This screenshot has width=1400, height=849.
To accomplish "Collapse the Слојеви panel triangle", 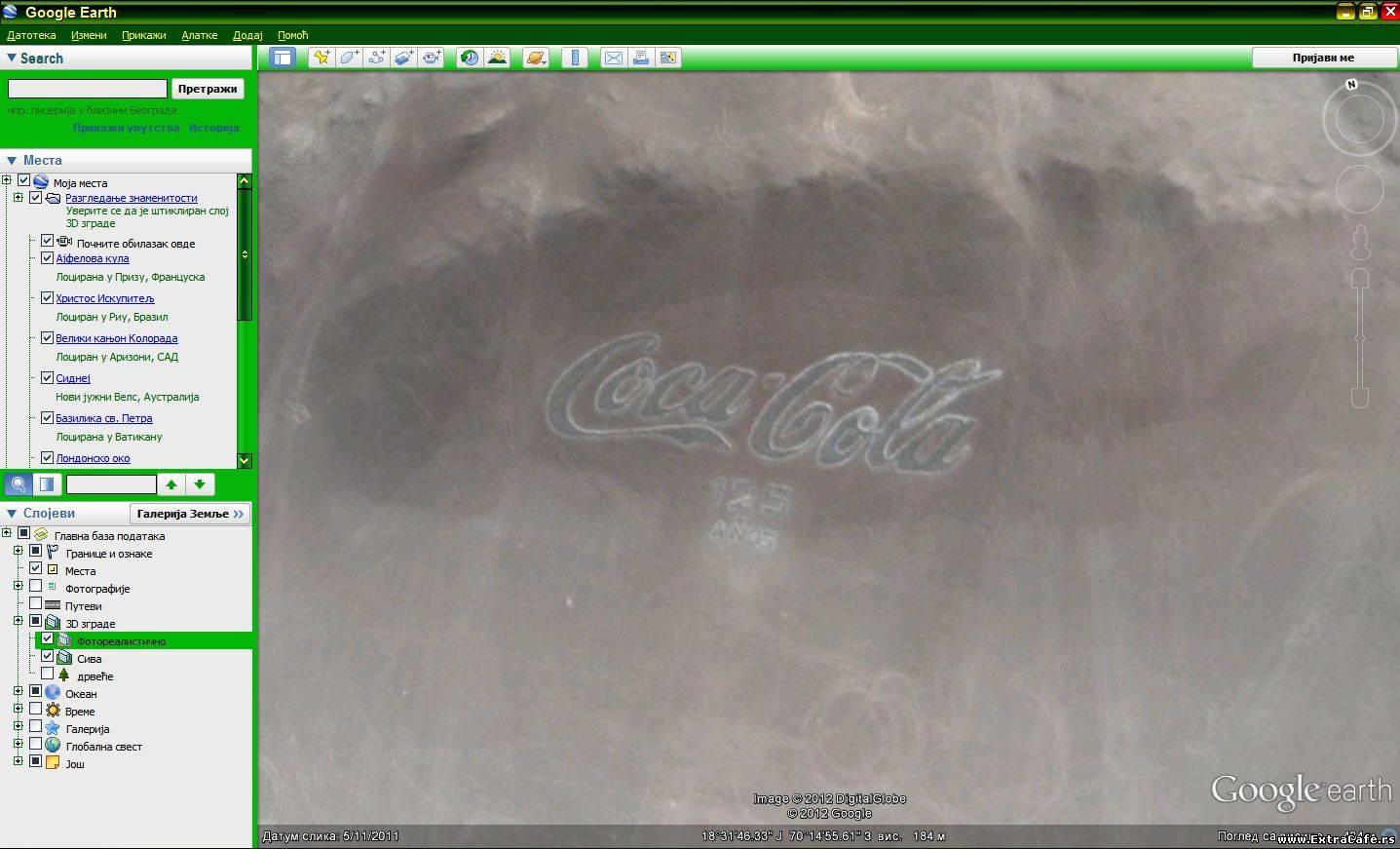I will coord(12,513).
